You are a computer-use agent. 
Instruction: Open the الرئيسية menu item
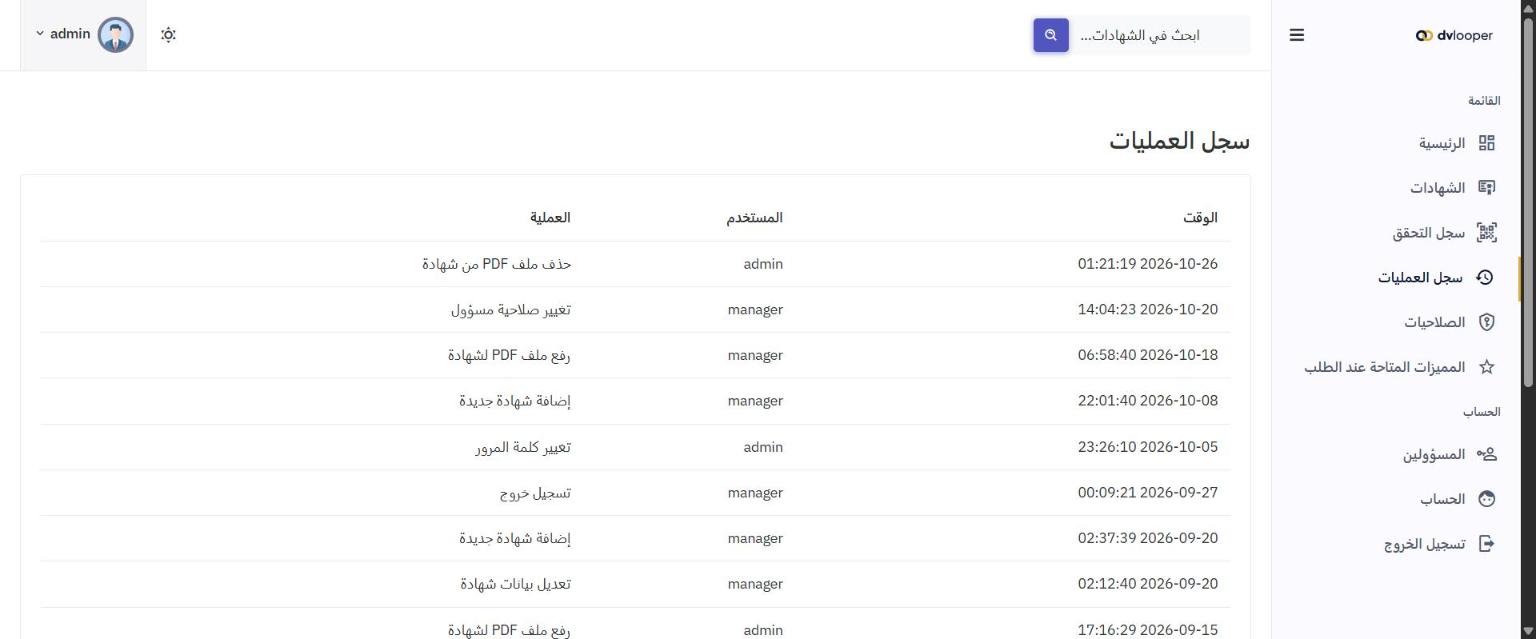coord(1441,143)
